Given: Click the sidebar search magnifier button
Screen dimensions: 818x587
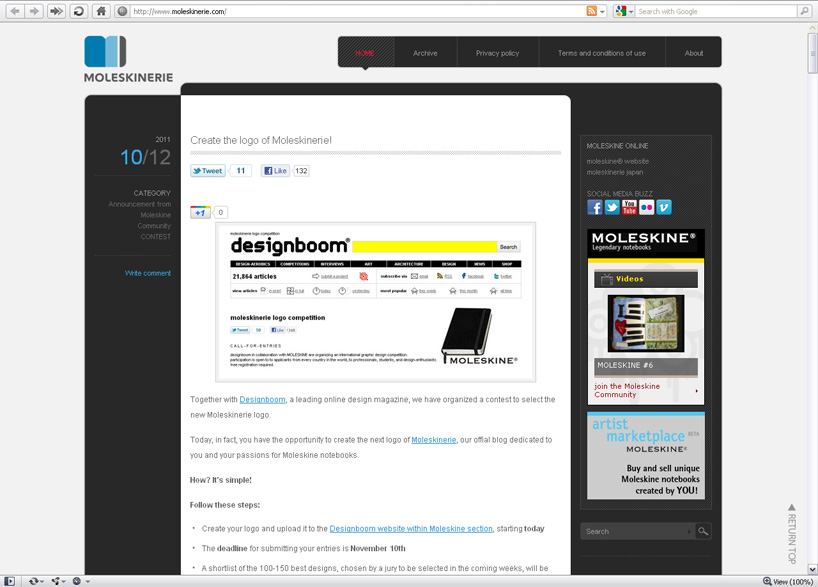Looking at the screenshot, I should pyautogui.click(x=703, y=531).
